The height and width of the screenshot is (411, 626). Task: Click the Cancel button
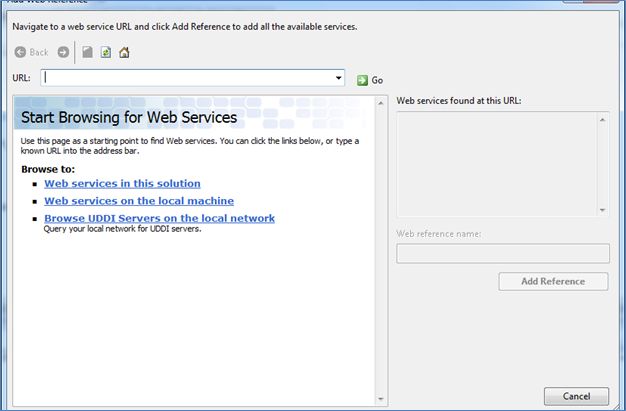pyautogui.click(x=576, y=396)
